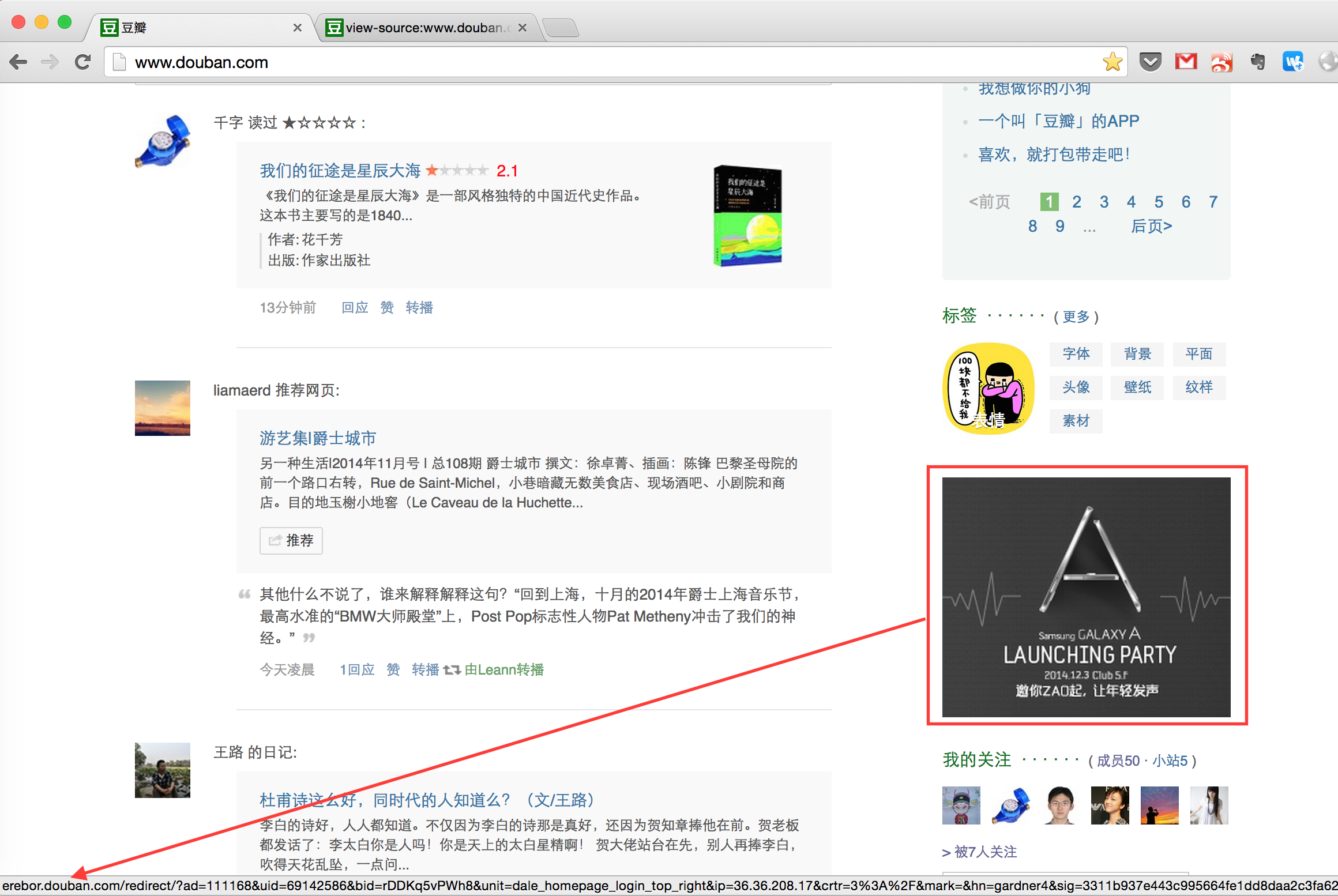Click the 推荐 button
This screenshot has width=1338, height=896.
click(x=291, y=540)
